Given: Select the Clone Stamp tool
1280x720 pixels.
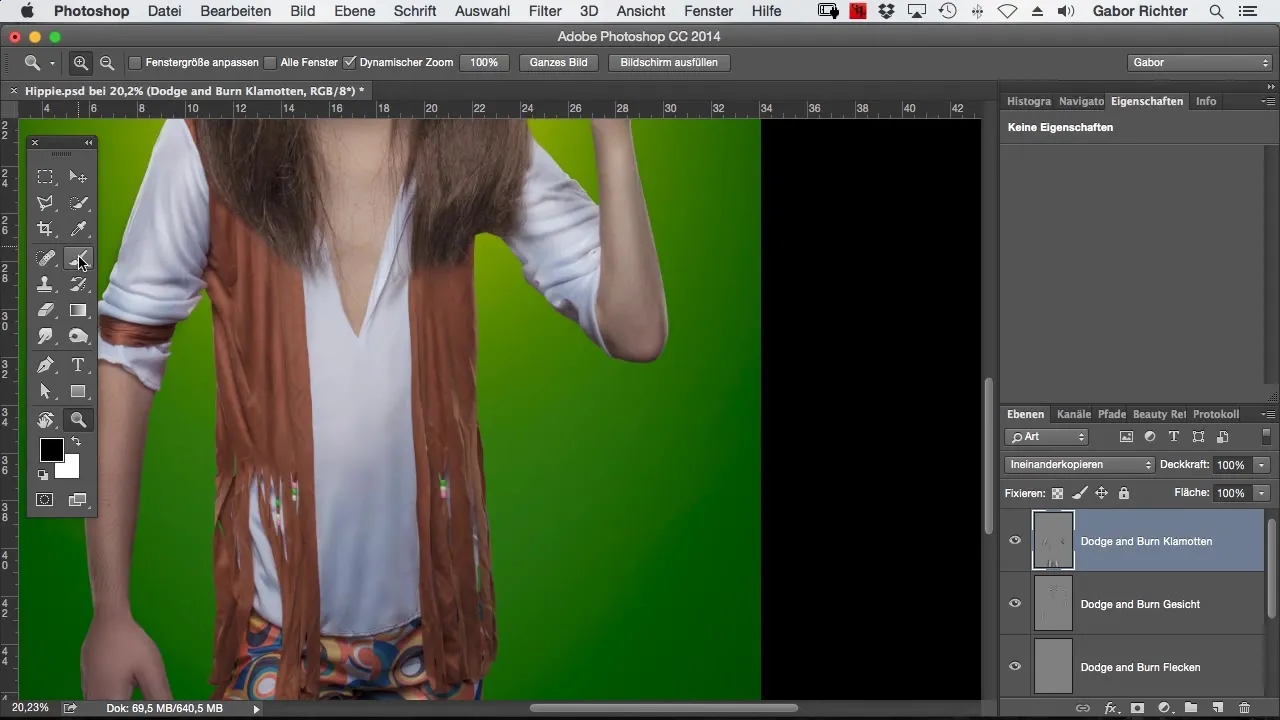Looking at the screenshot, I should [45, 284].
